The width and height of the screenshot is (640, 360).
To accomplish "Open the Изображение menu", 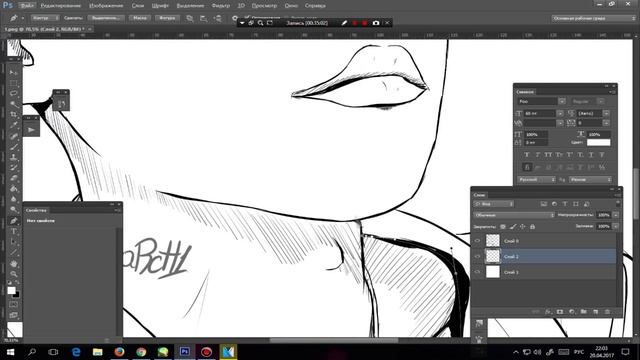I will point(106,6).
